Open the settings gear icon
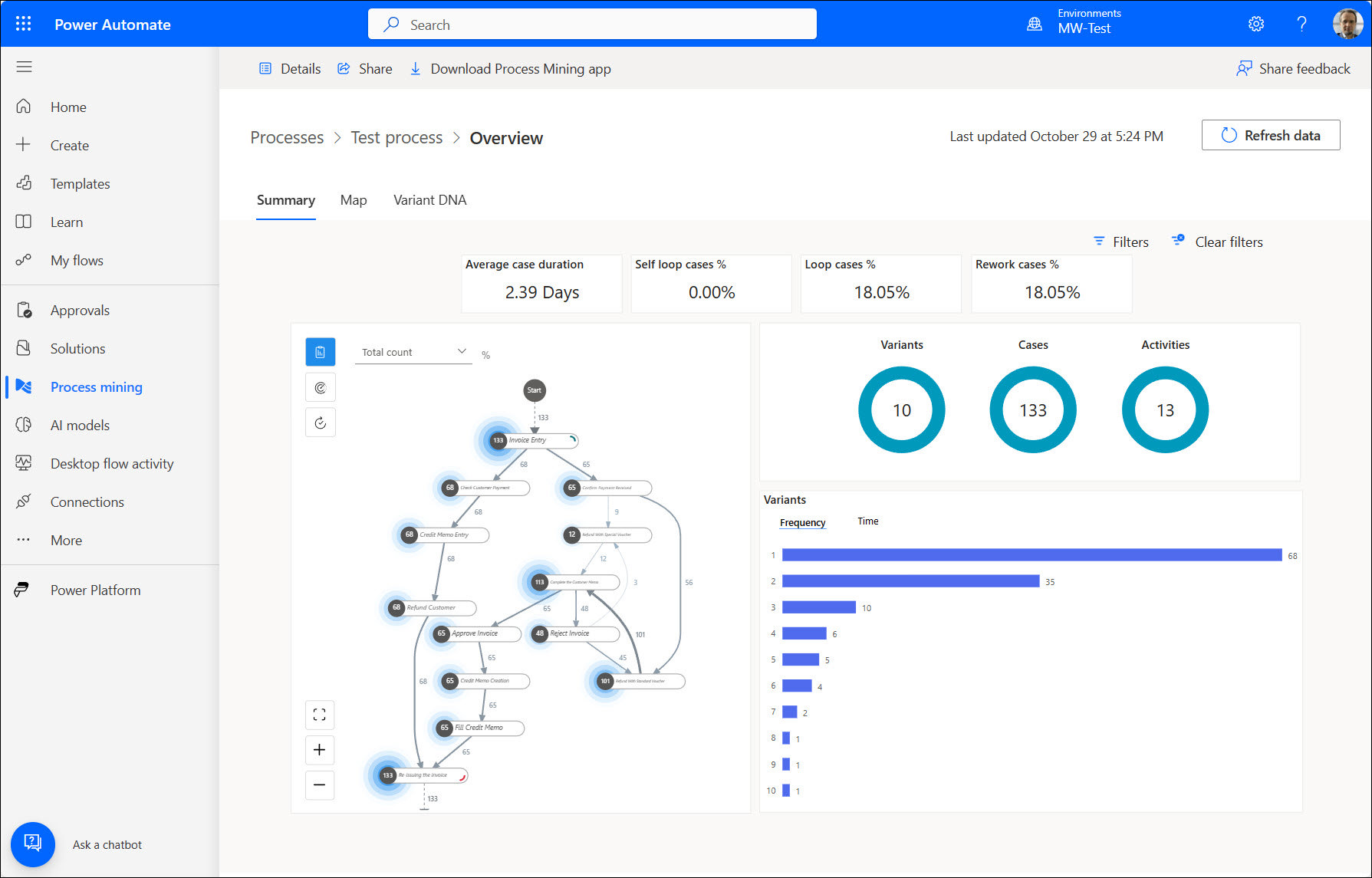1372x878 pixels. pyautogui.click(x=1255, y=24)
